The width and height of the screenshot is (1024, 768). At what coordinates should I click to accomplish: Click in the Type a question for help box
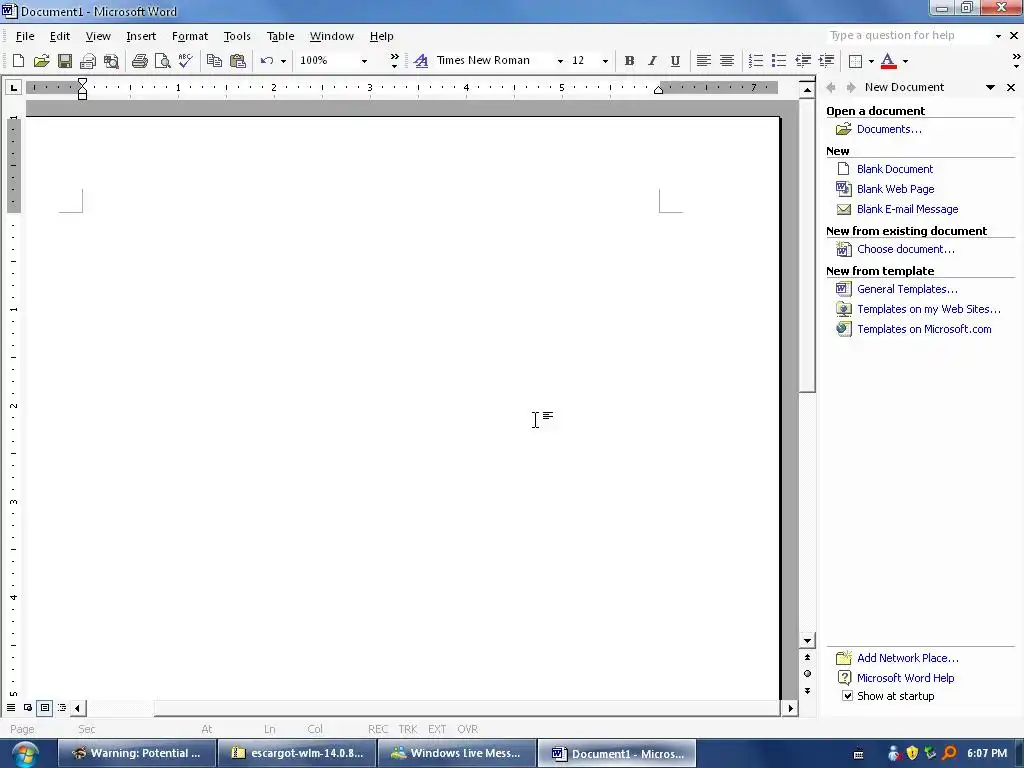(x=908, y=36)
